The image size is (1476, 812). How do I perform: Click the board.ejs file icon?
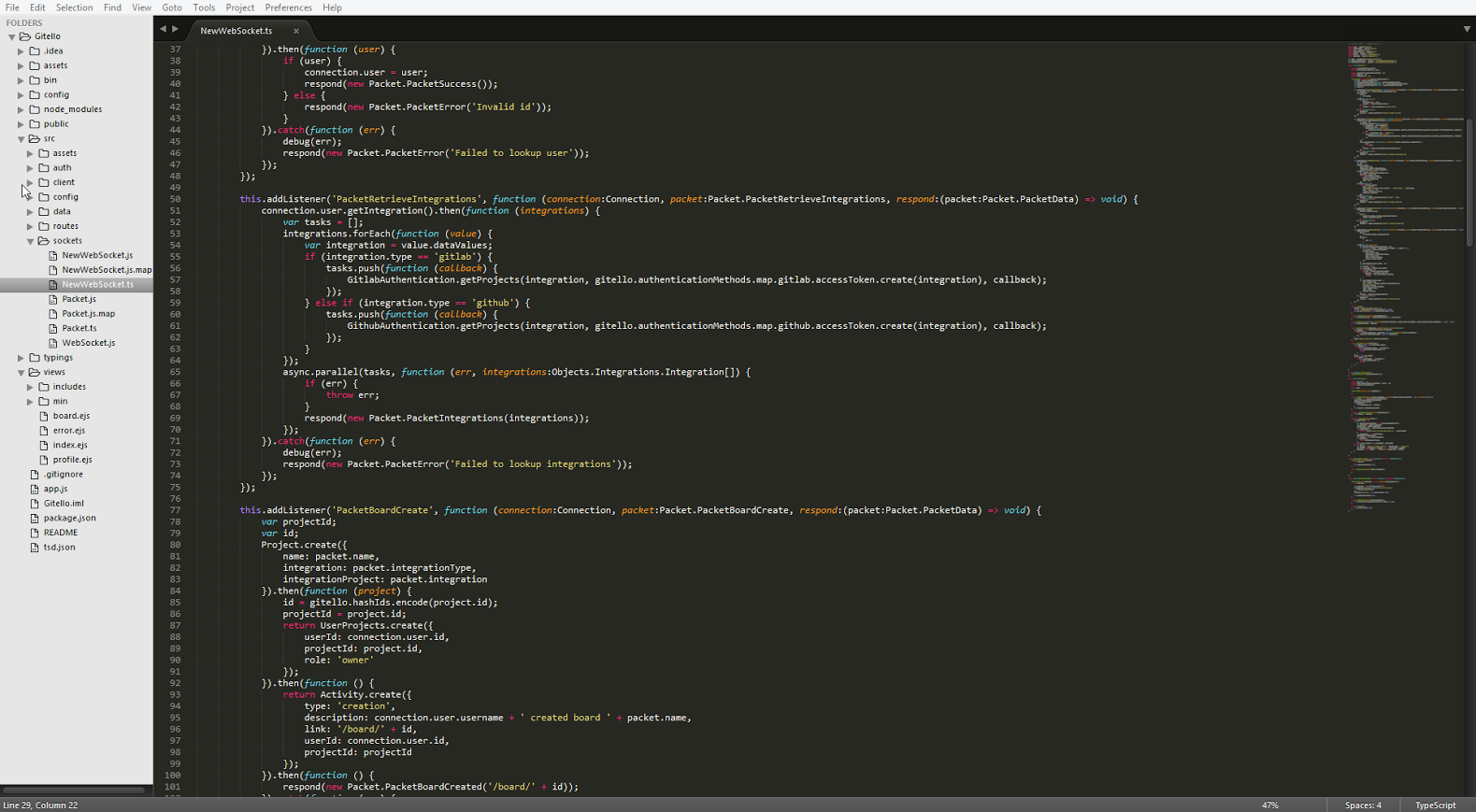pos(44,416)
